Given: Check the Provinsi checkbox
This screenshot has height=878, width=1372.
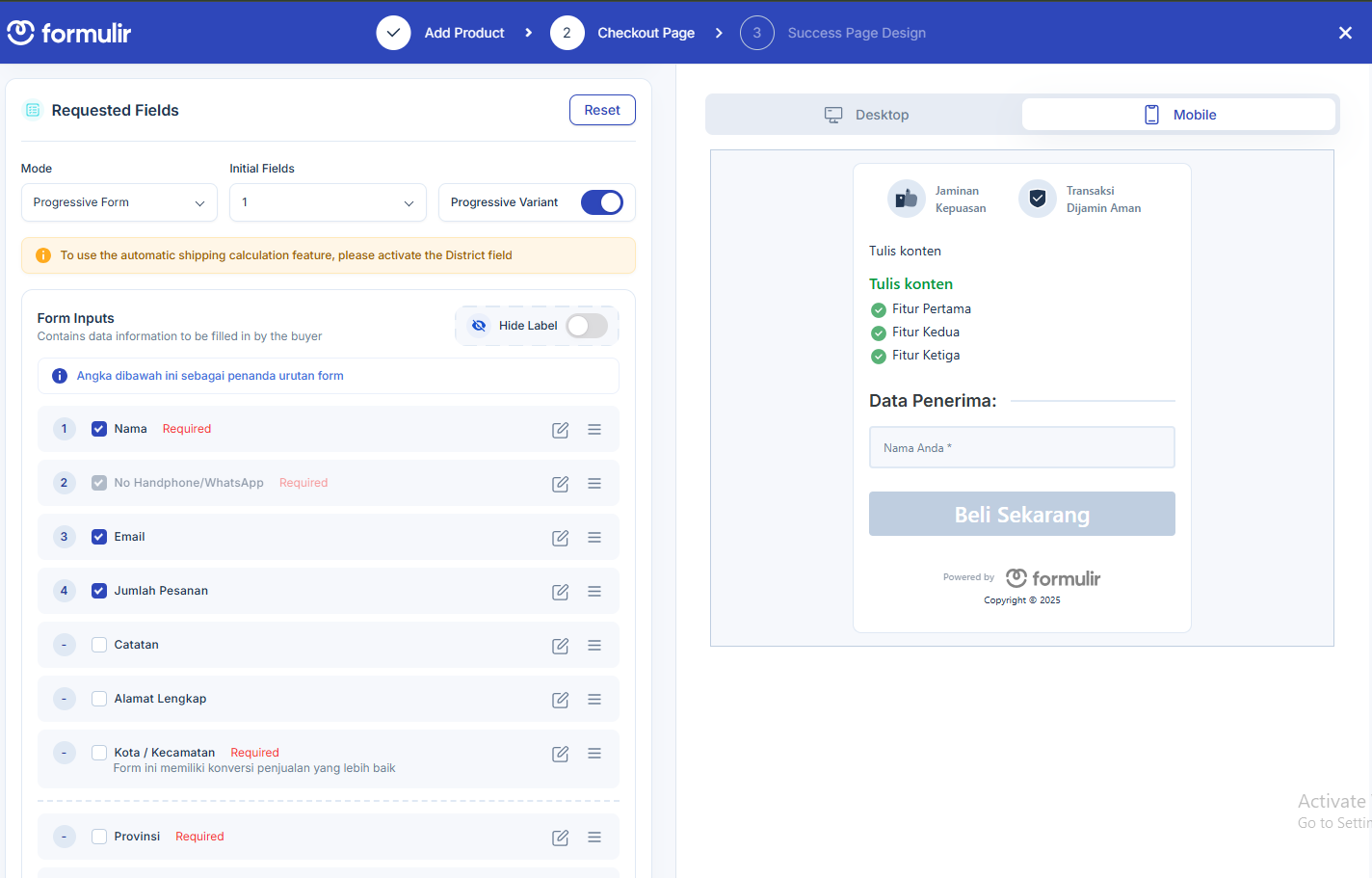Looking at the screenshot, I should point(99,837).
